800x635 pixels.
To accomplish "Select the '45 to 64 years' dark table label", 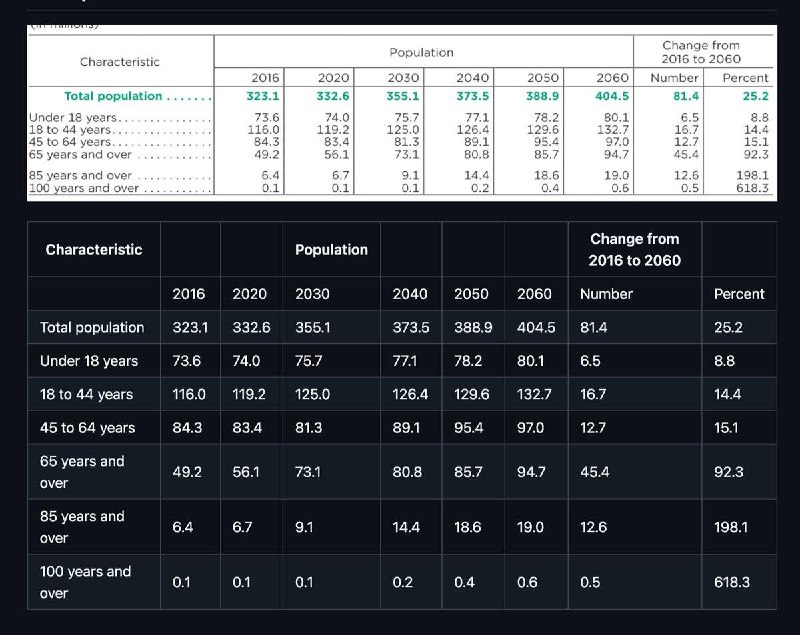I will [87, 428].
